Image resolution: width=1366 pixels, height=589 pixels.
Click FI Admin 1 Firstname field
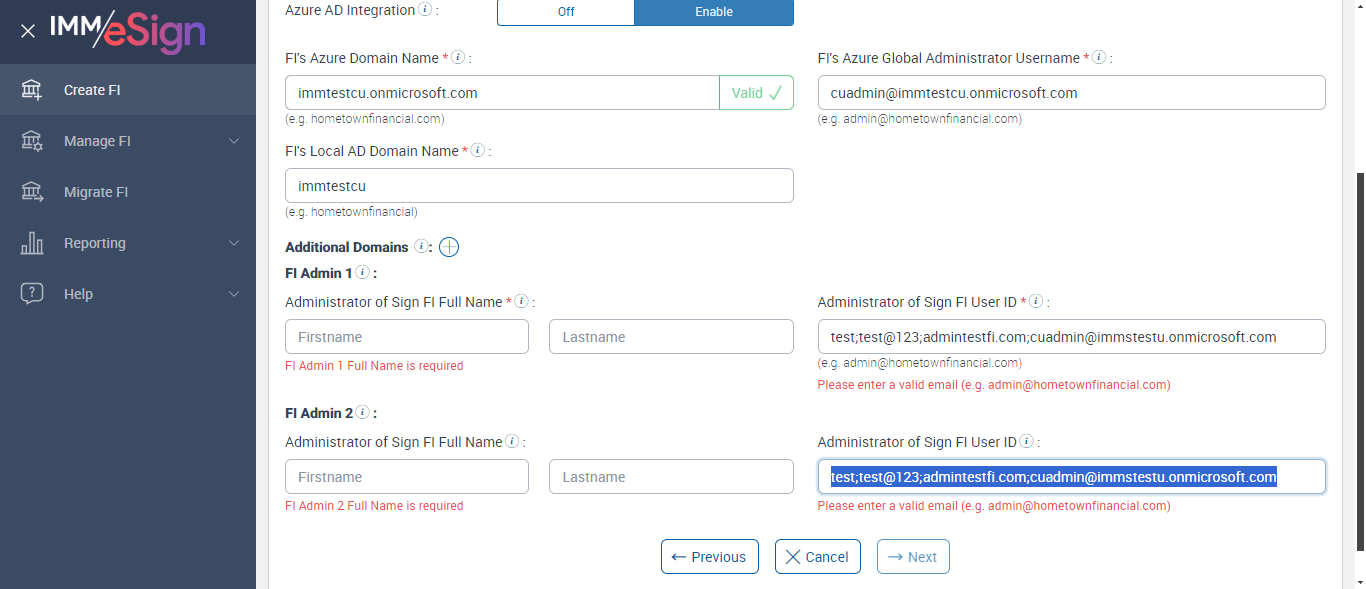click(x=406, y=337)
